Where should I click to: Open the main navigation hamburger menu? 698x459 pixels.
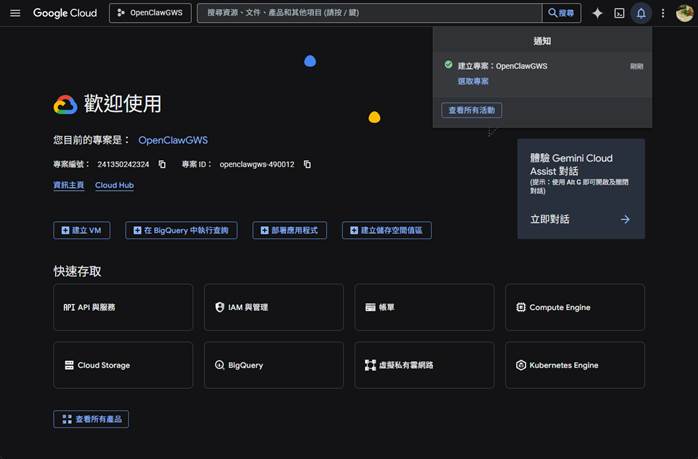15,13
